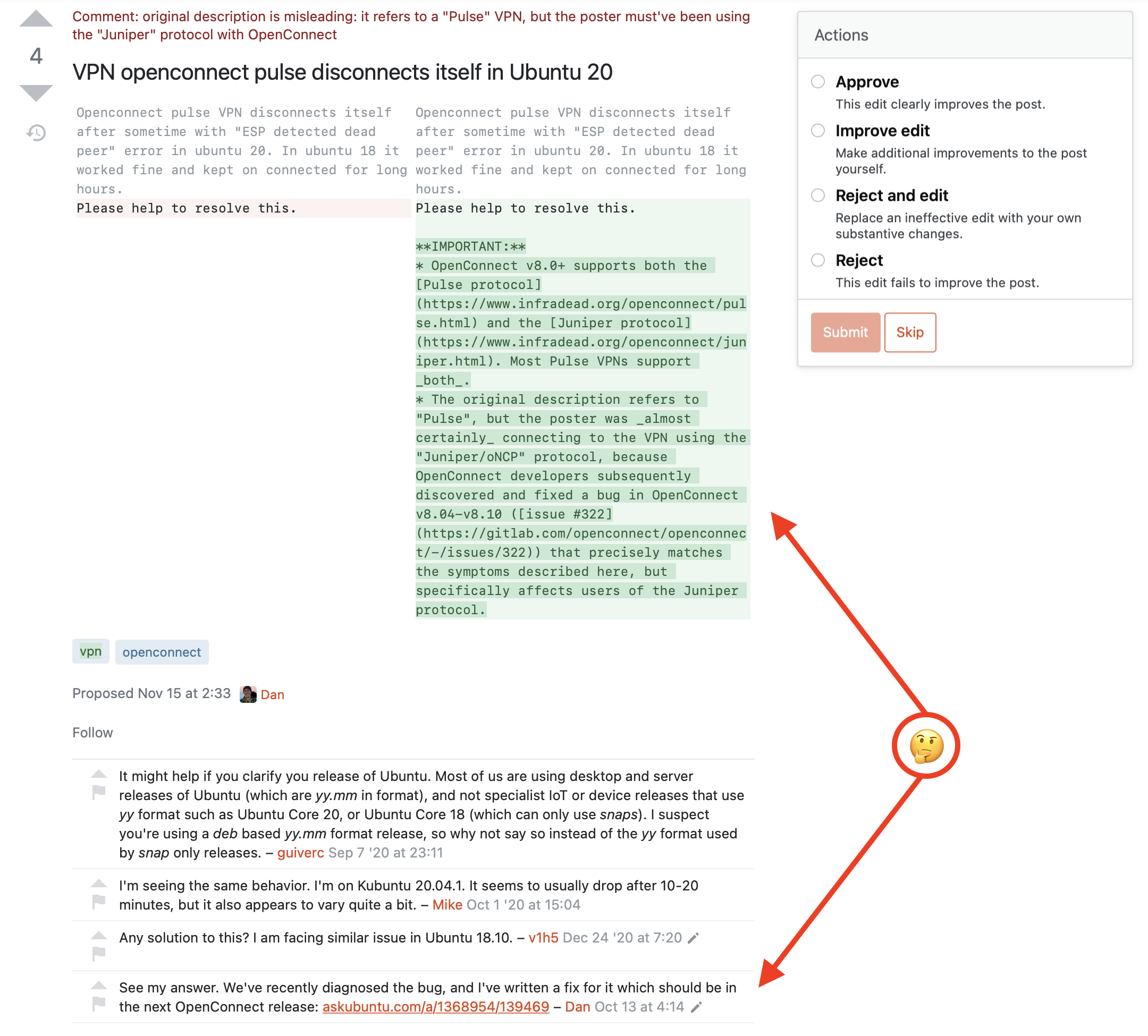1148x1036 pixels.
Task: Select the Improve edit radio button
Action: coord(818,131)
